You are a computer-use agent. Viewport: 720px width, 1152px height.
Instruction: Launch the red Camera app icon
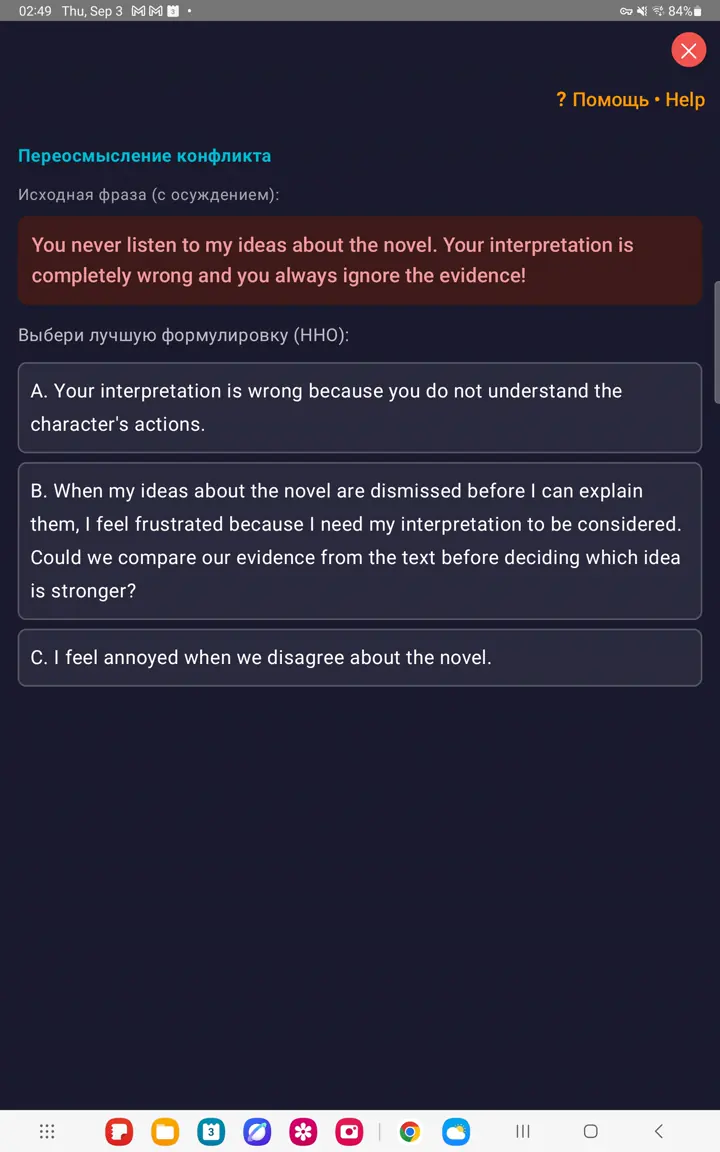pyautogui.click(x=350, y=1131)
